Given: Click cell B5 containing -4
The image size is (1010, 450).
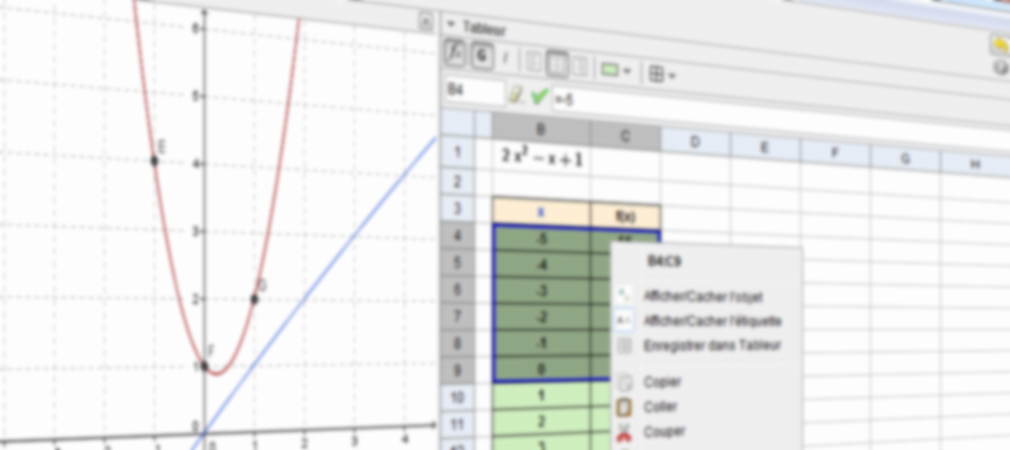Looking at the screenshot, I should tap(541, 264).
